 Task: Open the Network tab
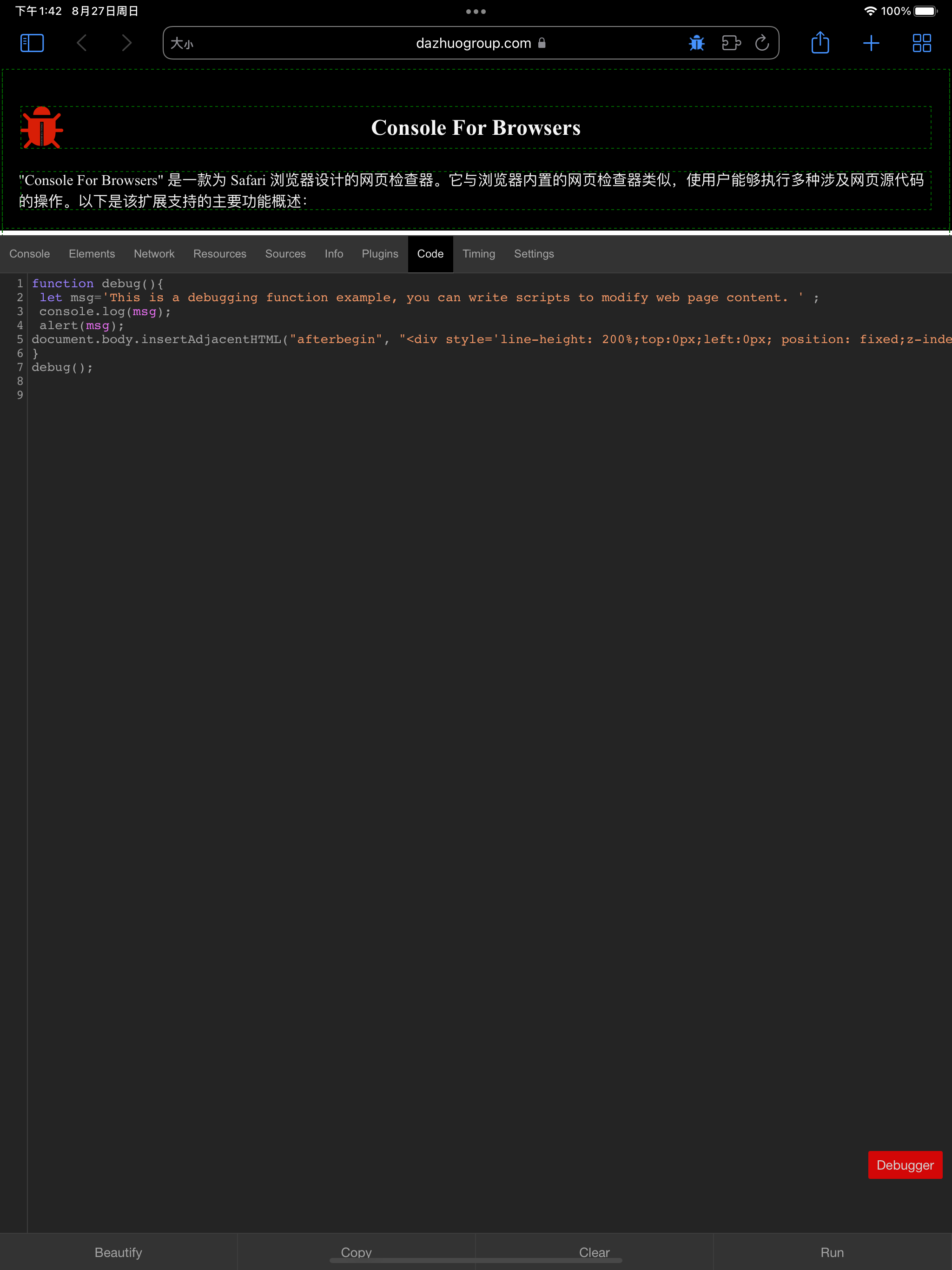[154, 254]
